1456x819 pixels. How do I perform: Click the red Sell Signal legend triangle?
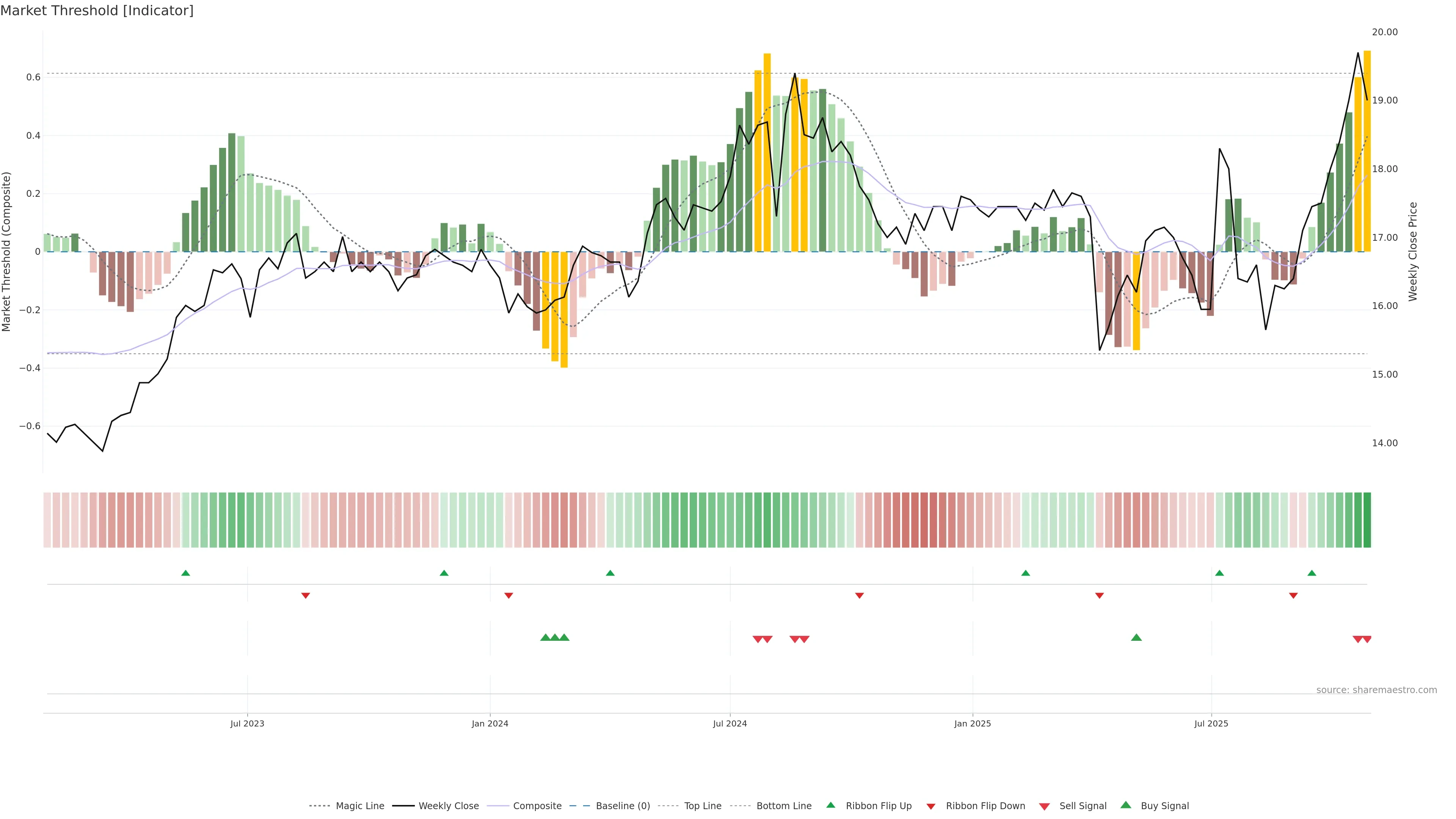(1044, 806)
